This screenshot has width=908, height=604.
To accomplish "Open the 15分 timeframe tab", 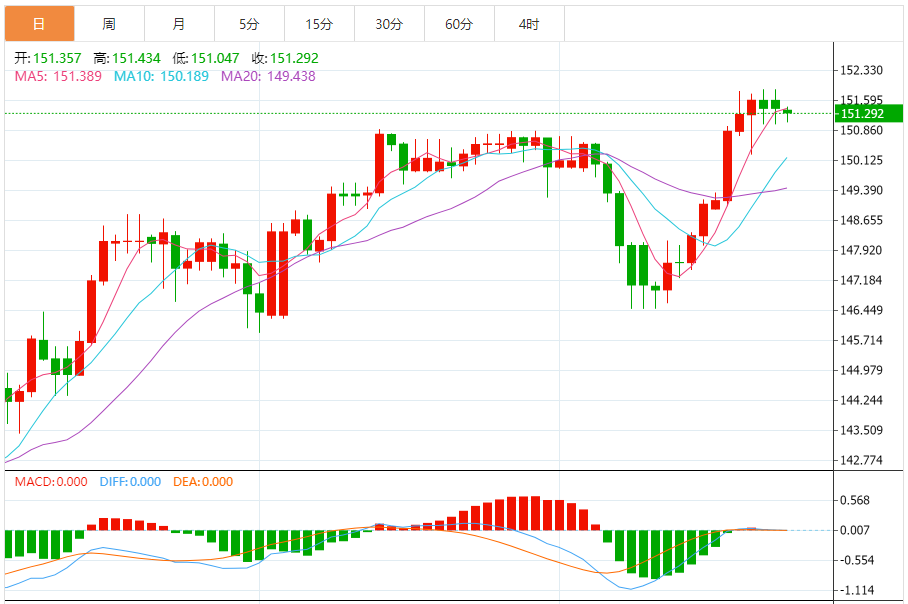I will tap(320, 24).
